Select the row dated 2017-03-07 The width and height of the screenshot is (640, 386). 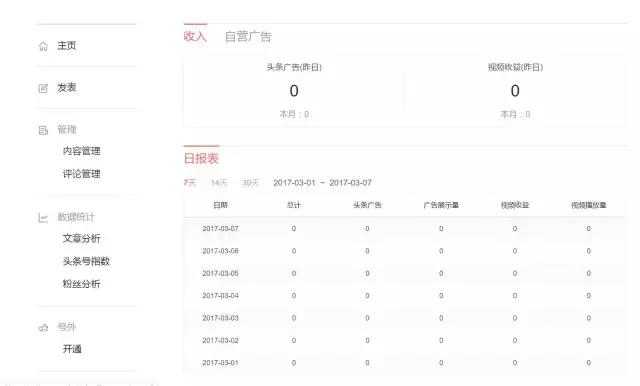(404, 229)
